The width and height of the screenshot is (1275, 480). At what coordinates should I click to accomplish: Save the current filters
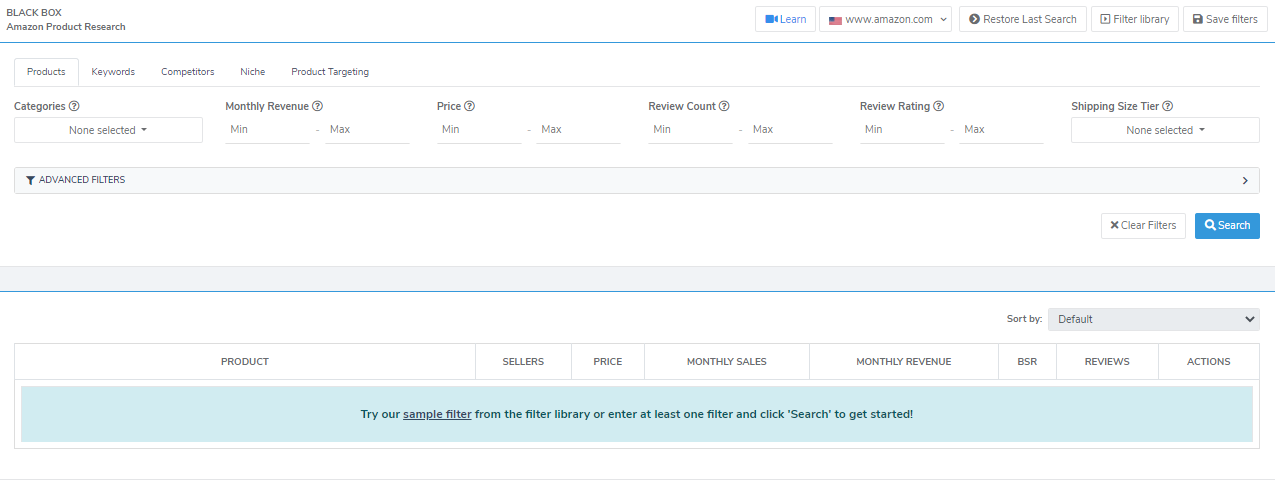(1223, 19)
